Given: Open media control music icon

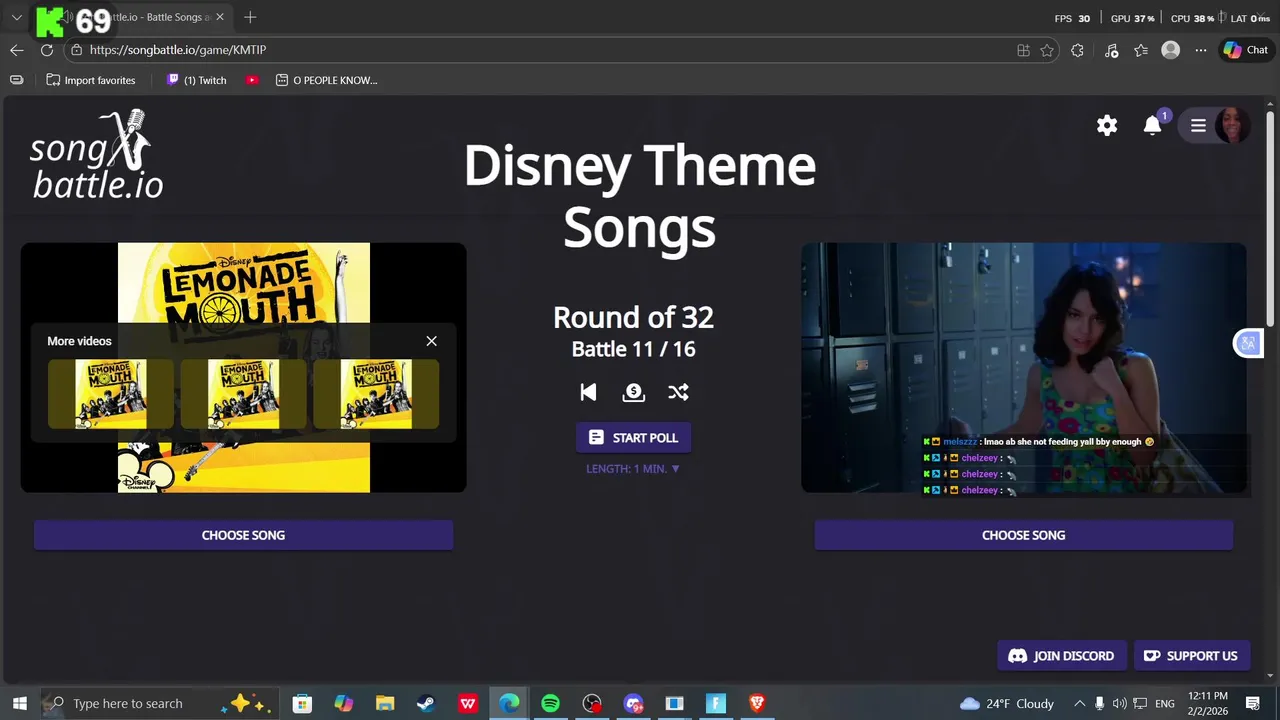Looking at the screenshot, I should [1111, 50].
